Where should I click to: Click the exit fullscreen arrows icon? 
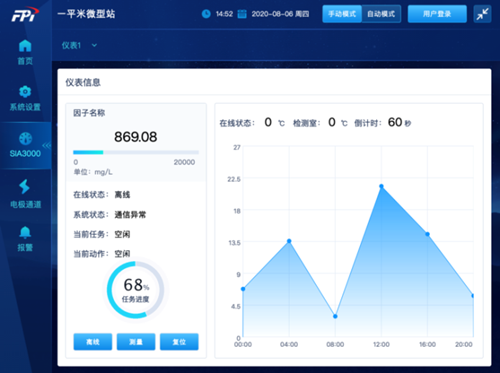(x=482, y=14)
